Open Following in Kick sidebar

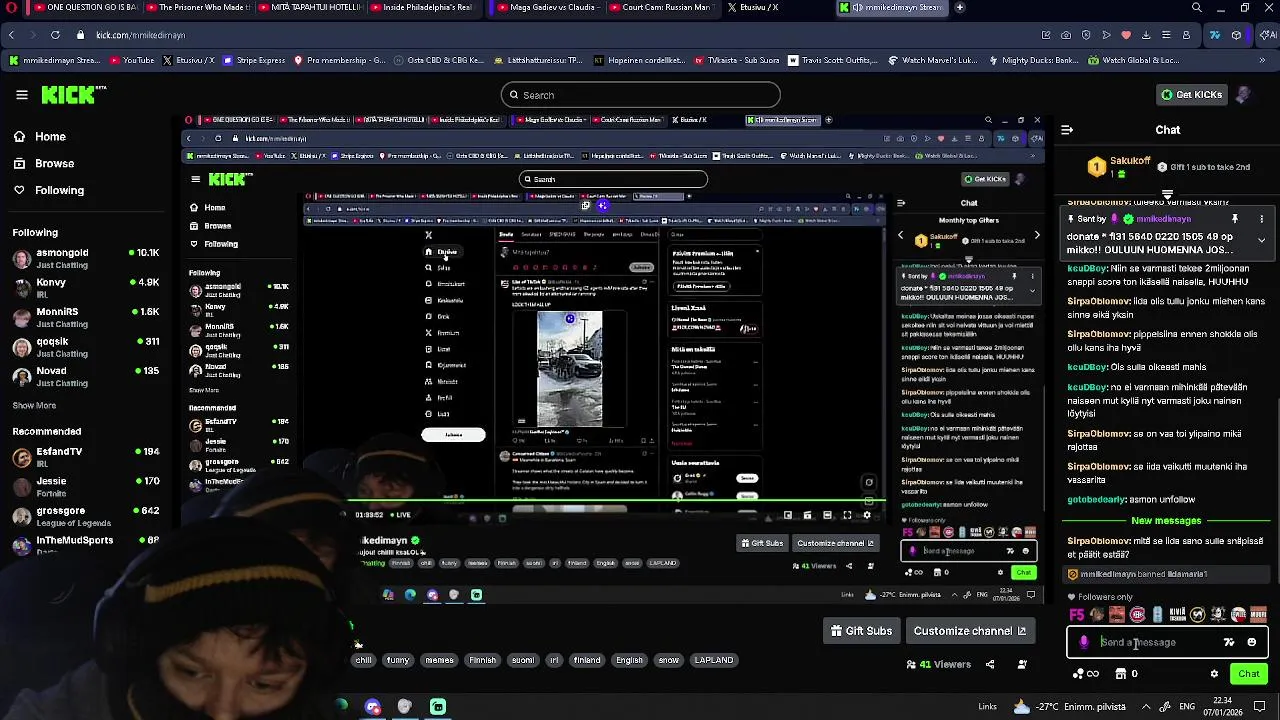point(49,190)
